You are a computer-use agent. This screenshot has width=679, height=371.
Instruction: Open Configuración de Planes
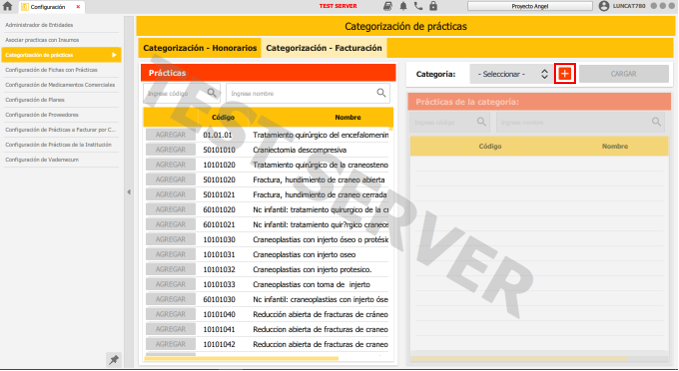coord(61,100)
